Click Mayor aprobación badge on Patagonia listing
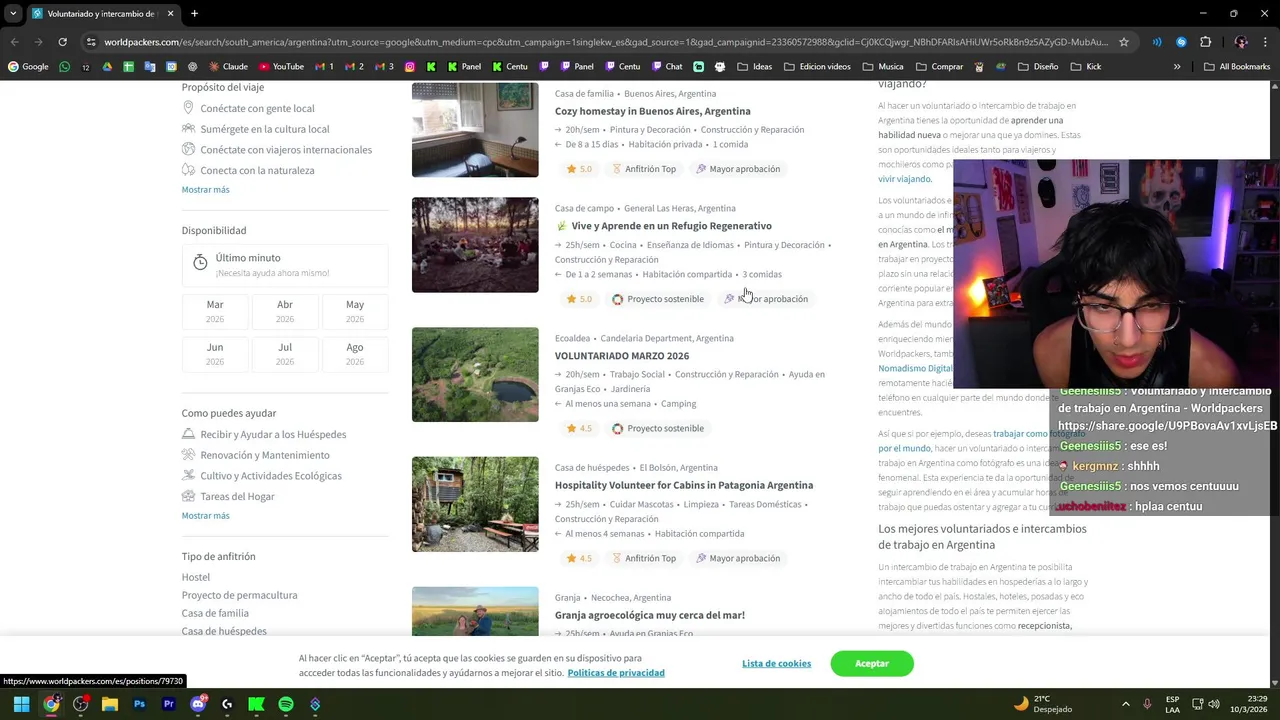 coord(738,558)
